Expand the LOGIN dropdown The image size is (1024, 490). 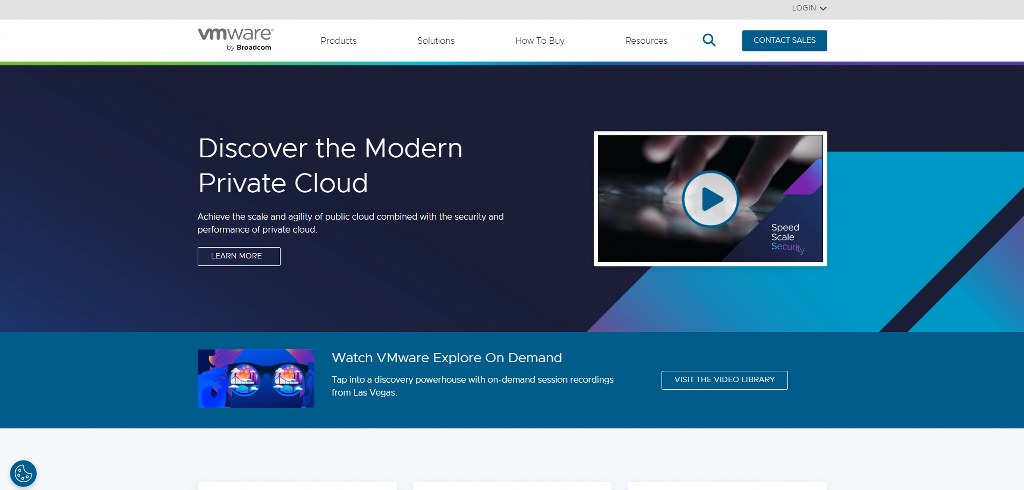click(809, 8)
